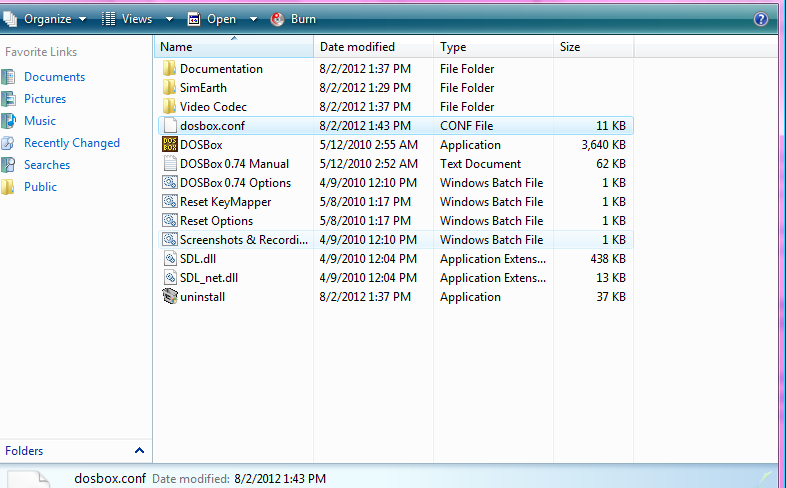Open Recently Changed in Favorite Links
The height and width of the screenshot is (488, 786).
tap(72, 143)
